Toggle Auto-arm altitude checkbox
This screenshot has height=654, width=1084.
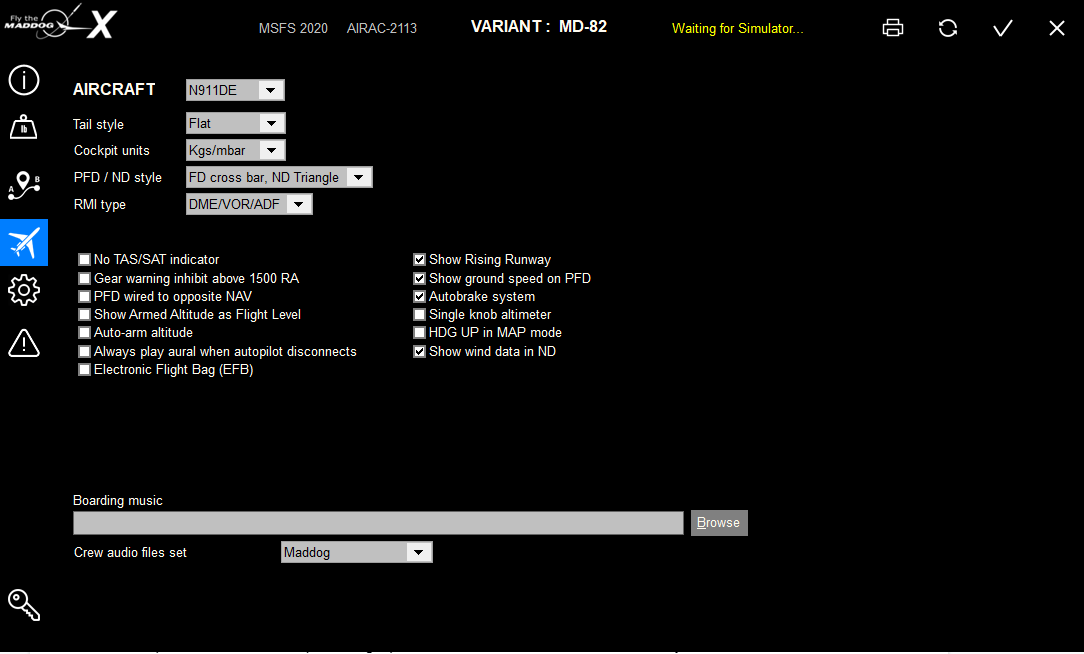point(84,333)
